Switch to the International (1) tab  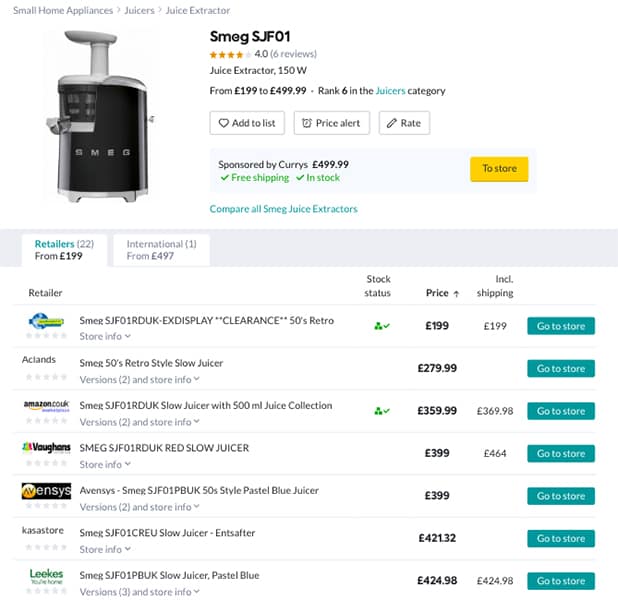point(161,249)
